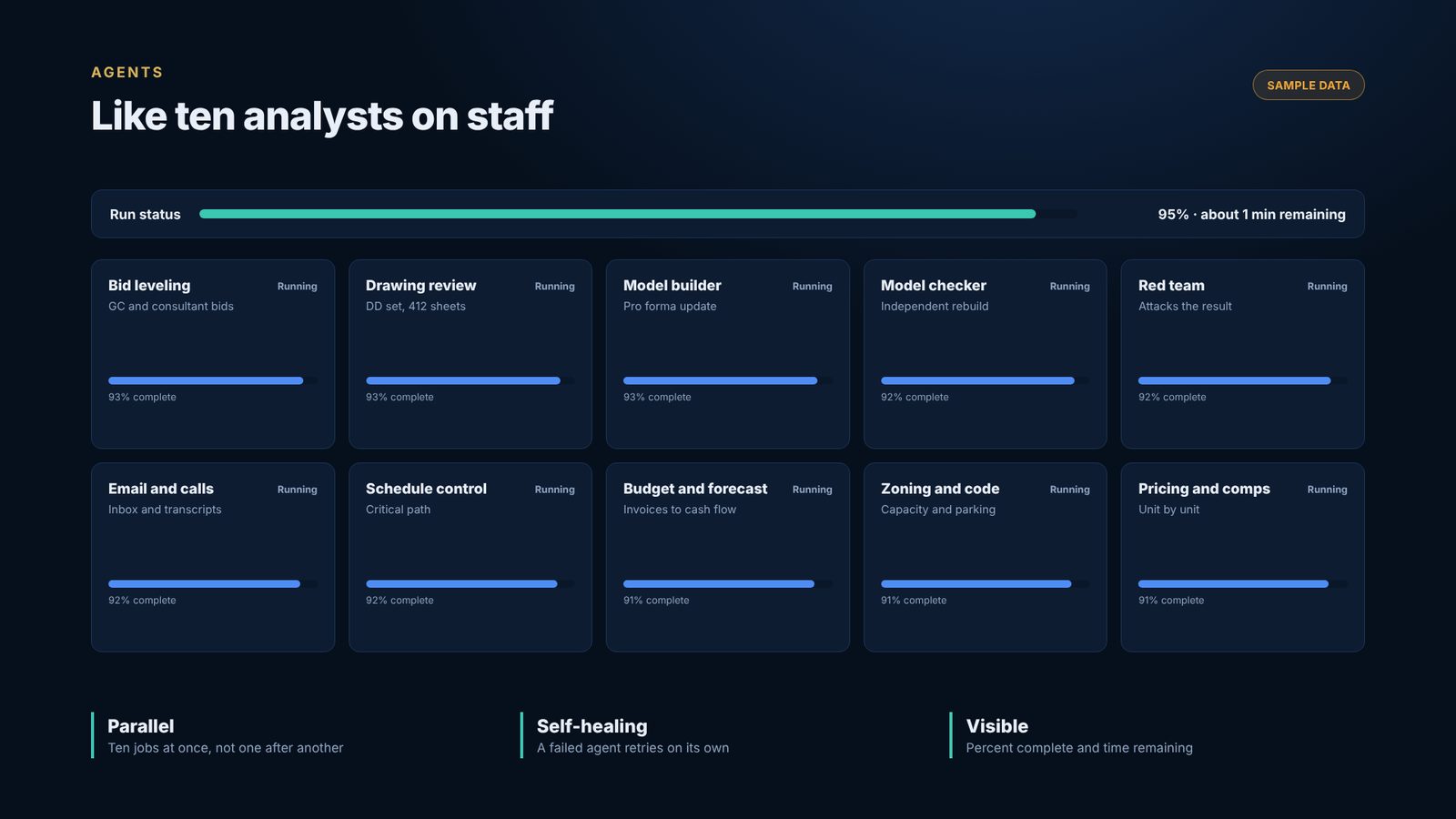Click 'Independent rebuild' subtitle
The height and width of the screenshot is (819, 1456).
[x=935, y=306]
